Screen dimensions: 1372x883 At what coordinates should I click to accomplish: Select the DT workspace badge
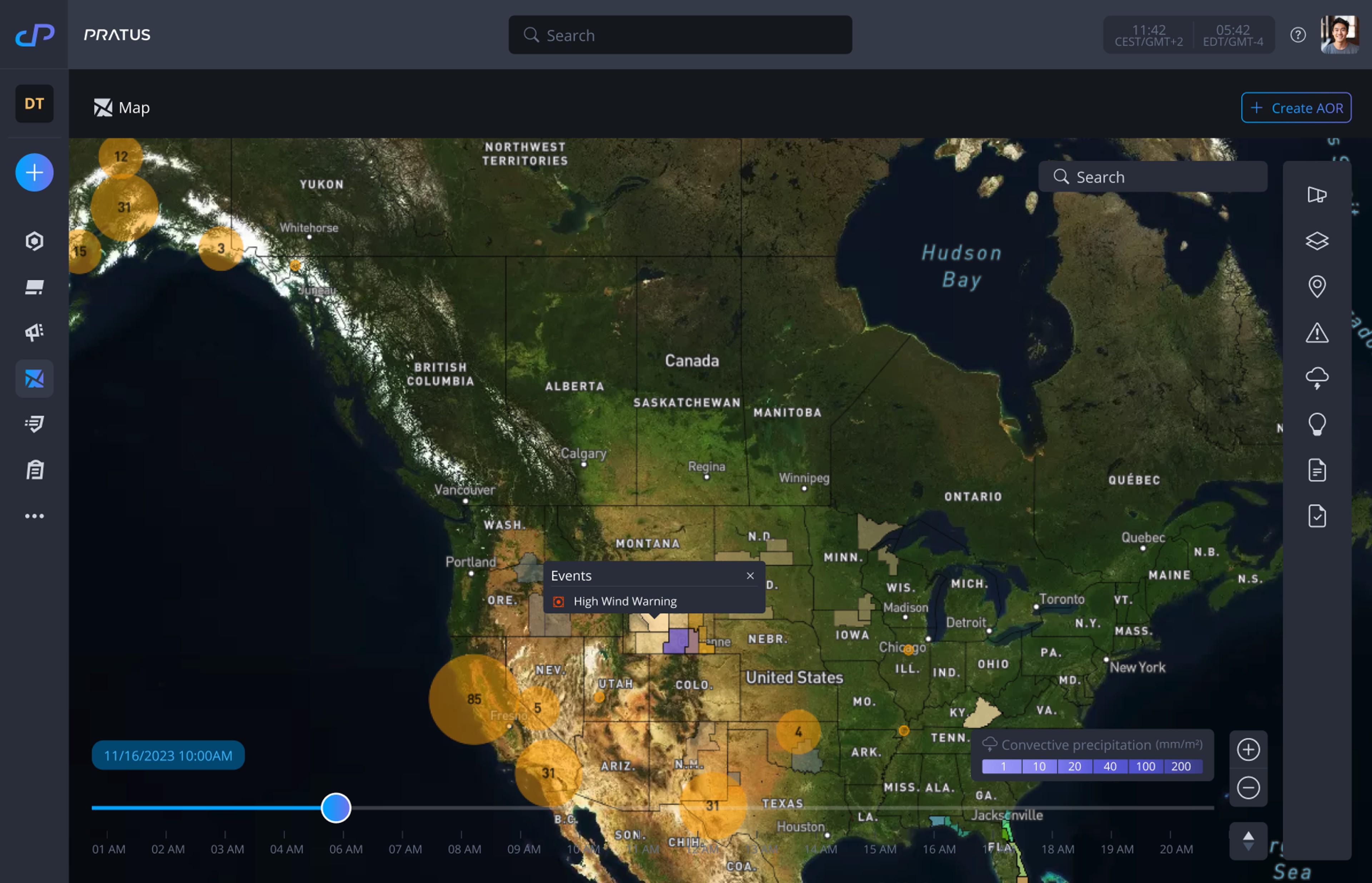pyautogui.click(x=34, y=104)
